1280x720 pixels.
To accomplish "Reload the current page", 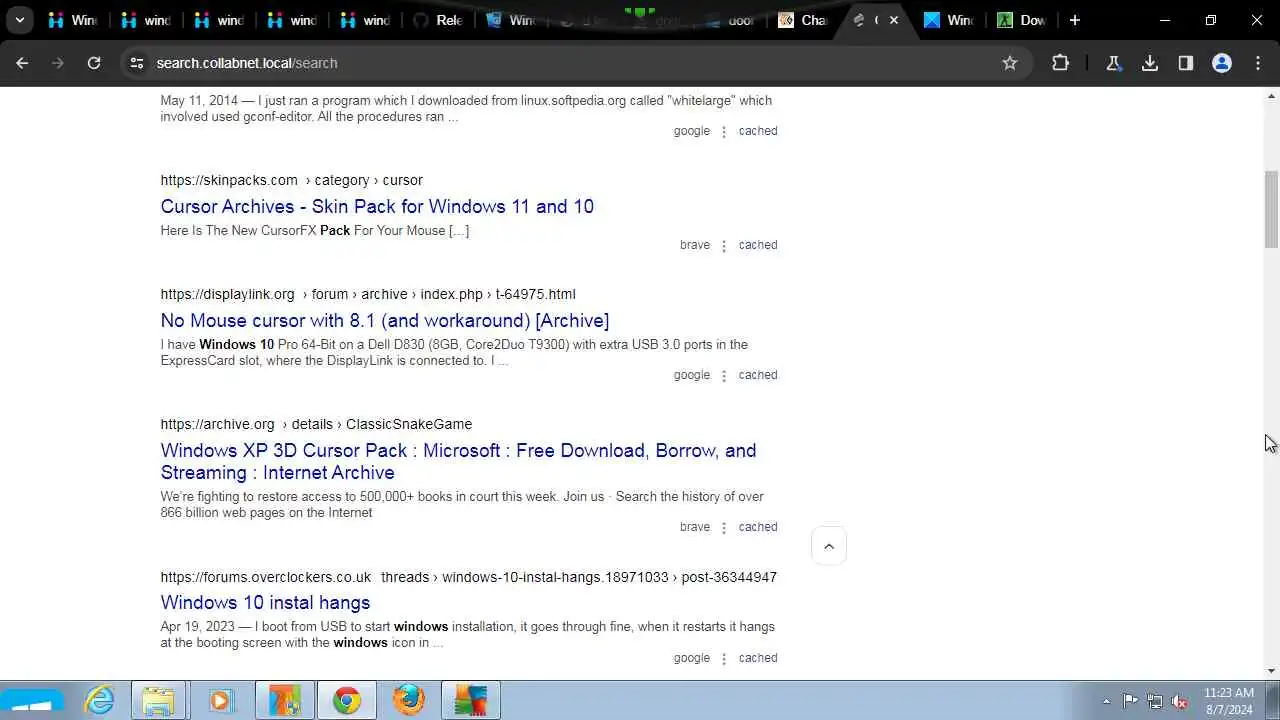I will click(94, 63).
